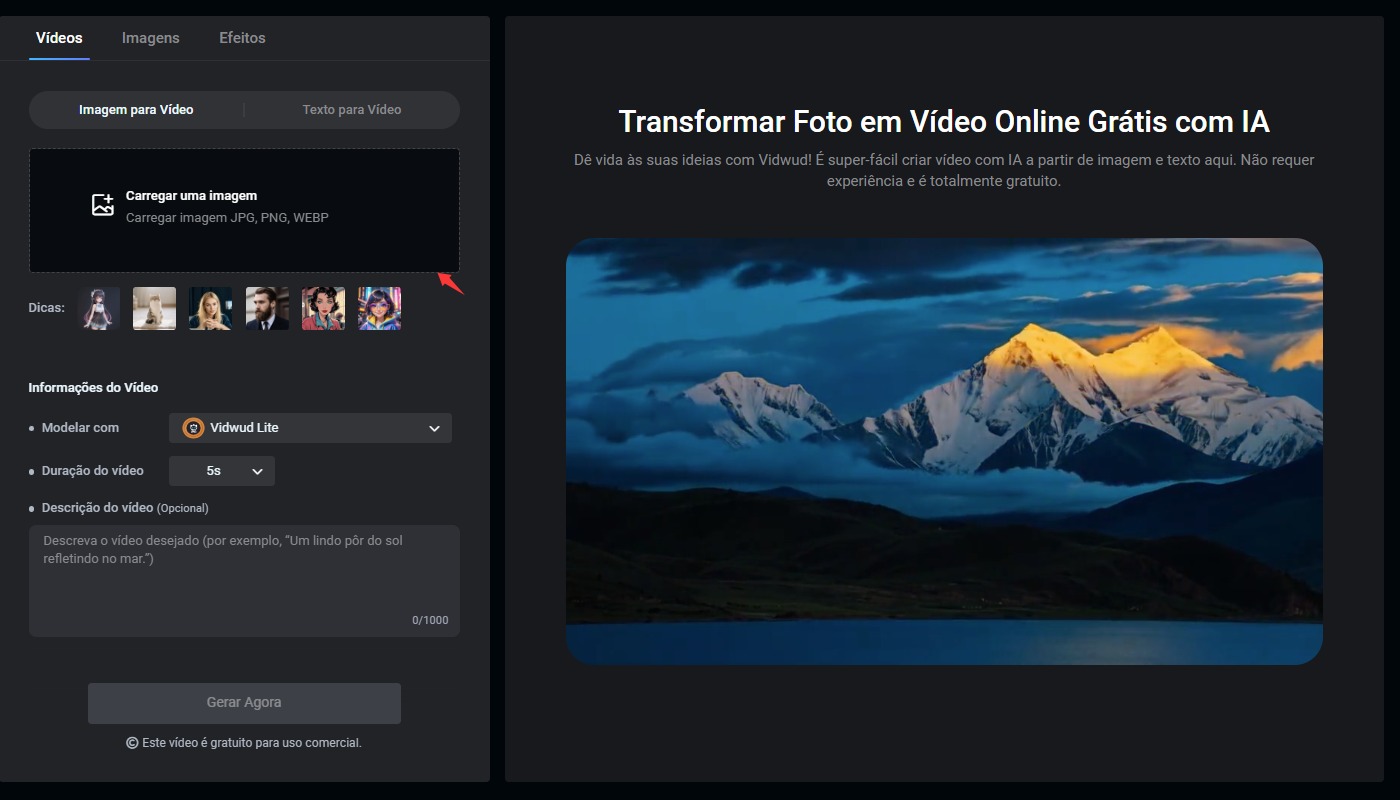Click 'Carregar uma imagem' upload area
The height and width of the screenshot is (800, 1400).
pos(244,210)
